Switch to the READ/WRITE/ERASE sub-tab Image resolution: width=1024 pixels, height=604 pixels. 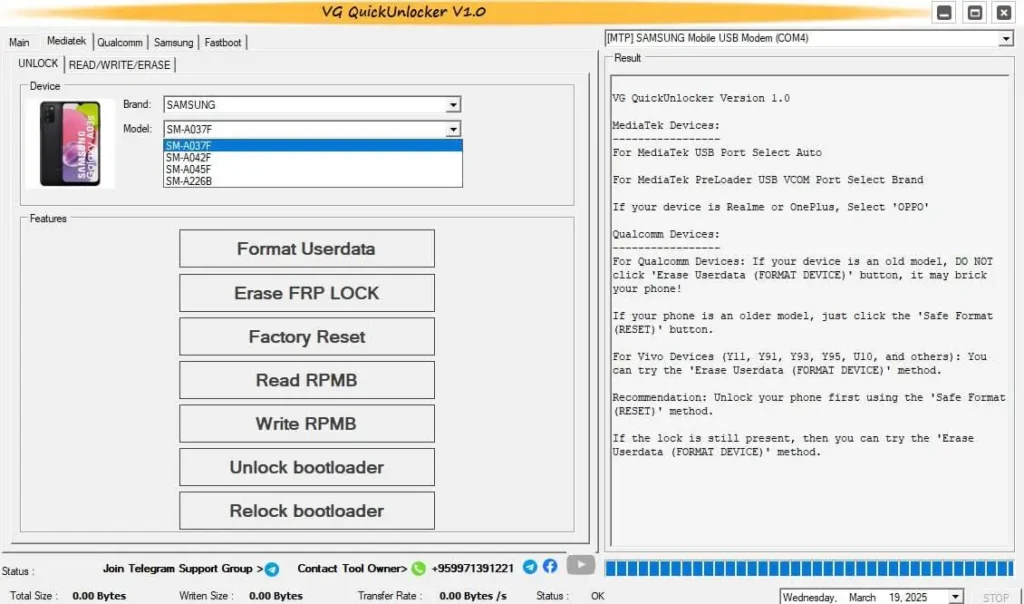click(x=120, y=65)
